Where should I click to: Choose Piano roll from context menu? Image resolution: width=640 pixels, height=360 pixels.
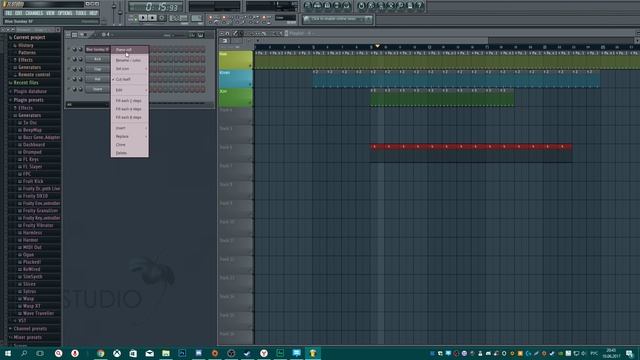coord(129,50)
